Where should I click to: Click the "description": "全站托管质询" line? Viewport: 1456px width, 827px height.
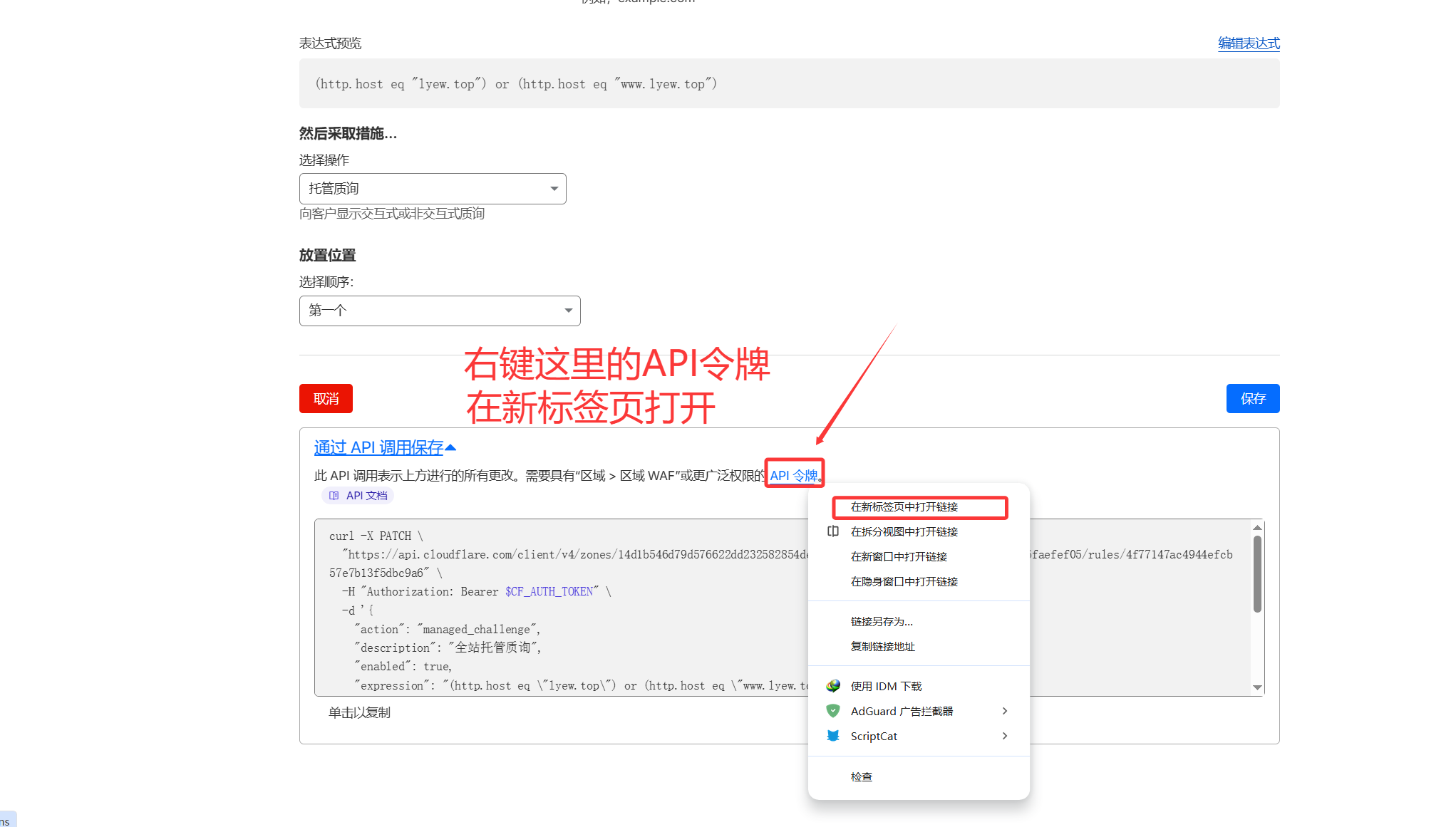click(x=448, y=648)
